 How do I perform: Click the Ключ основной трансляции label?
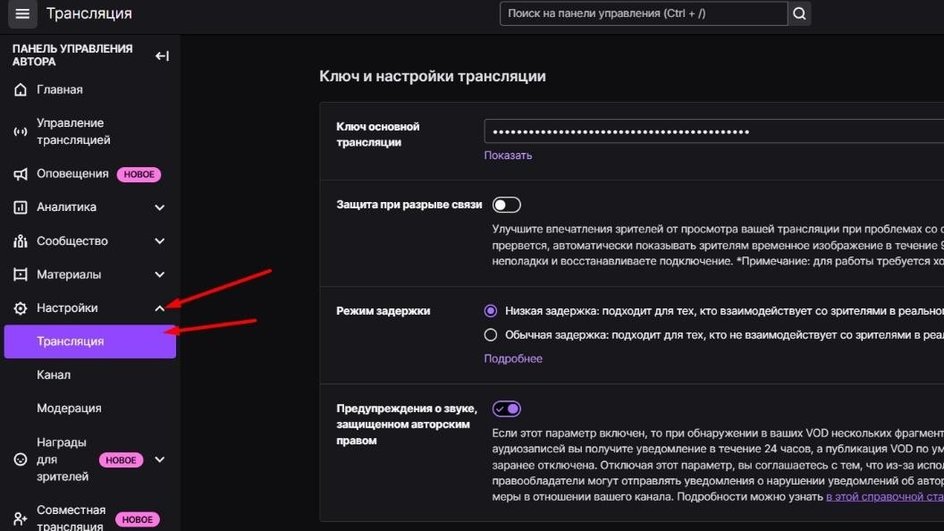[377, 135]
